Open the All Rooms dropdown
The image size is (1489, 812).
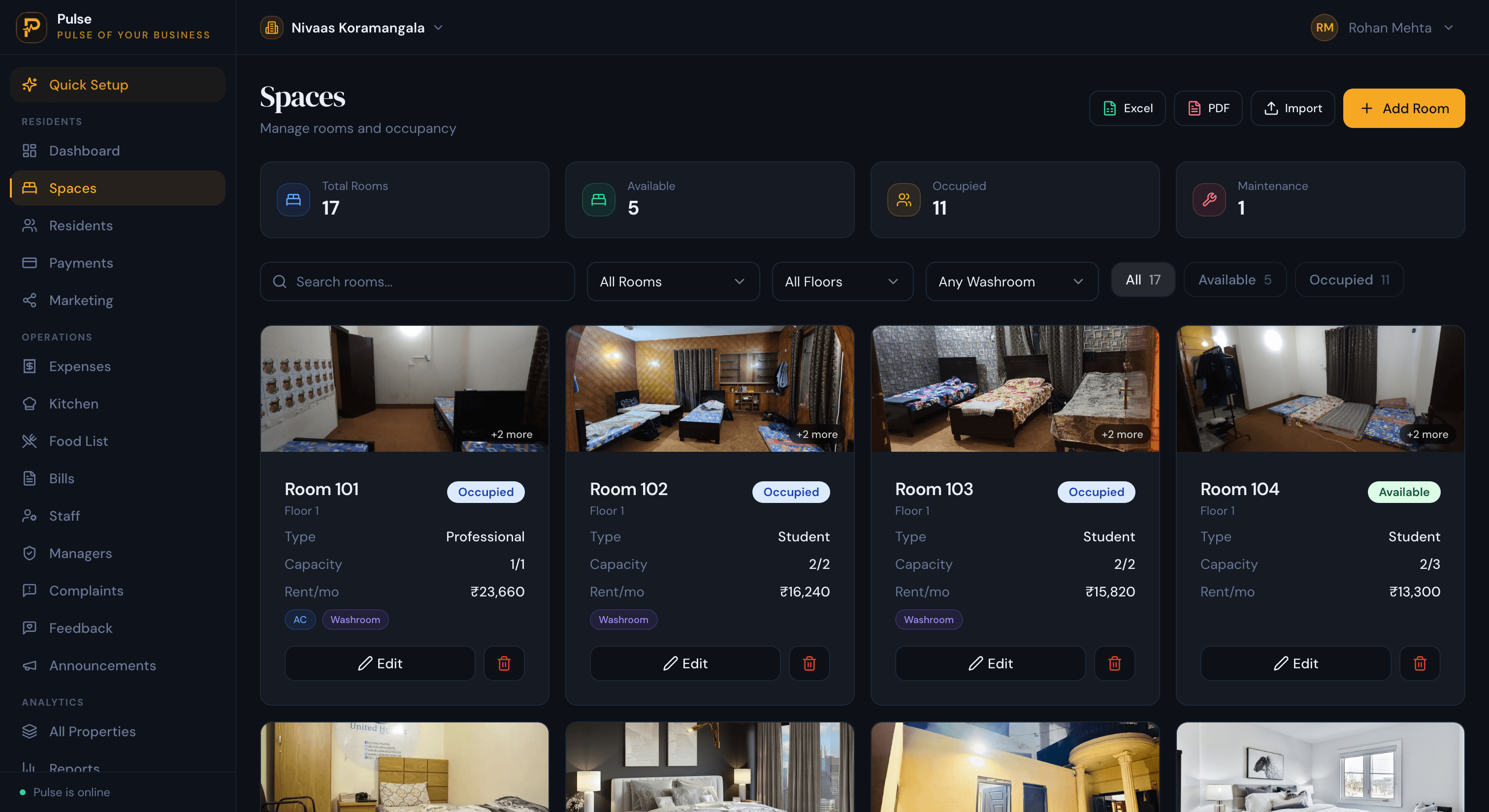pyautogui.click(x=674, y=282)
